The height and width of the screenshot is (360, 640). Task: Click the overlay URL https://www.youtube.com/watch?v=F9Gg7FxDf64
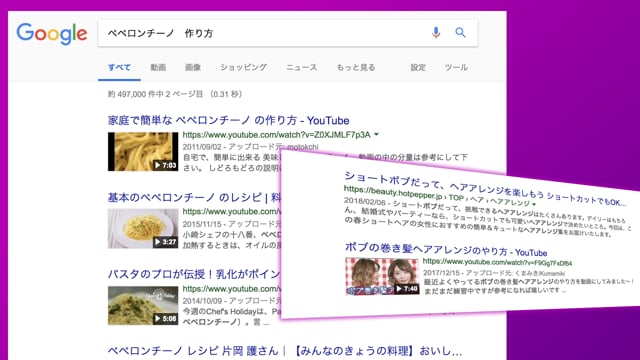click(x=497, y=262)
